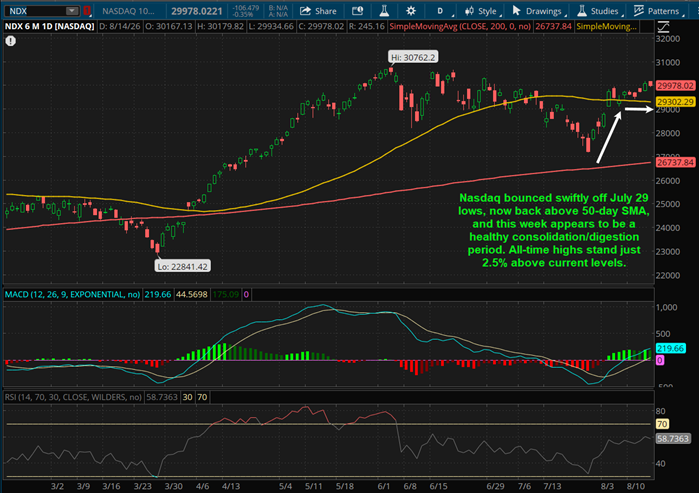
Task: Click the L: 29934.66 low value
Action: 271,27
